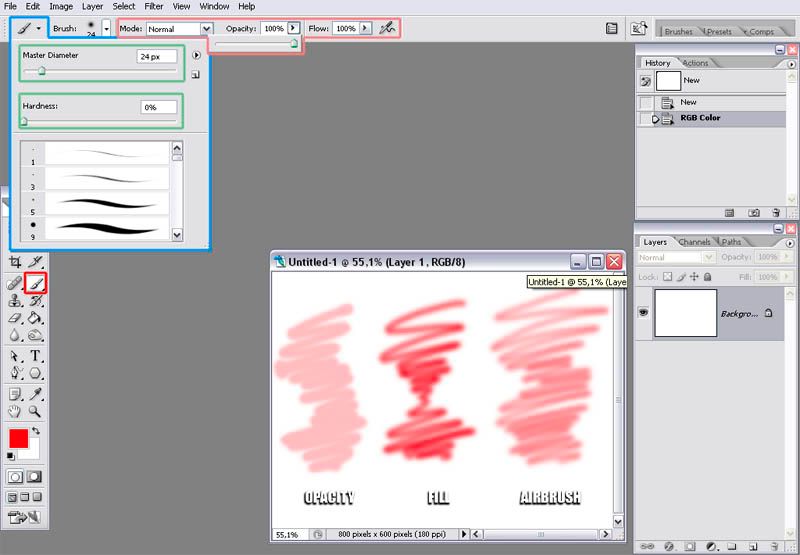Select the Type (T) tool
800x555 pixels.
35,356
